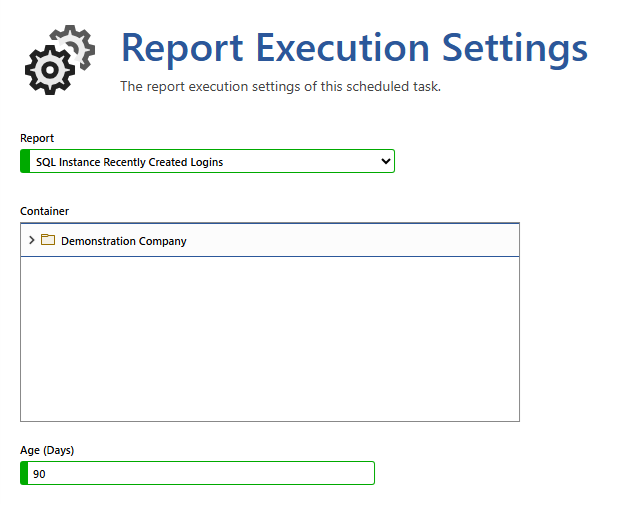Click the value 90 in Age field
Viewport: 639px width, 509px height.
point(39,474)
